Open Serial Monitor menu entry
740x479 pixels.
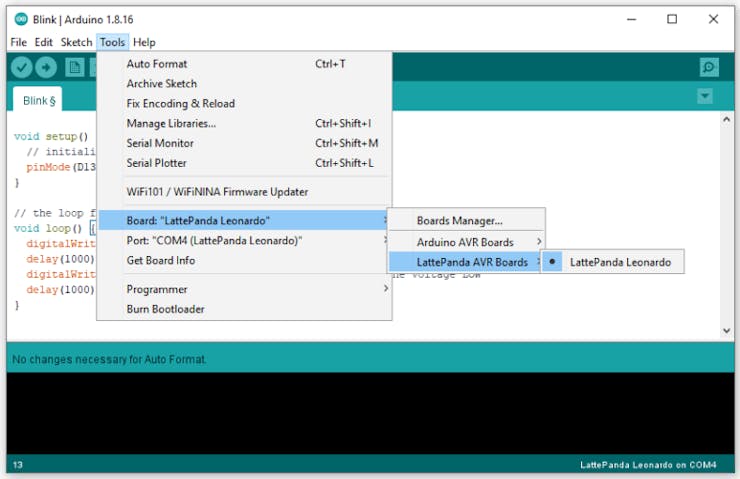pos(244,143)
